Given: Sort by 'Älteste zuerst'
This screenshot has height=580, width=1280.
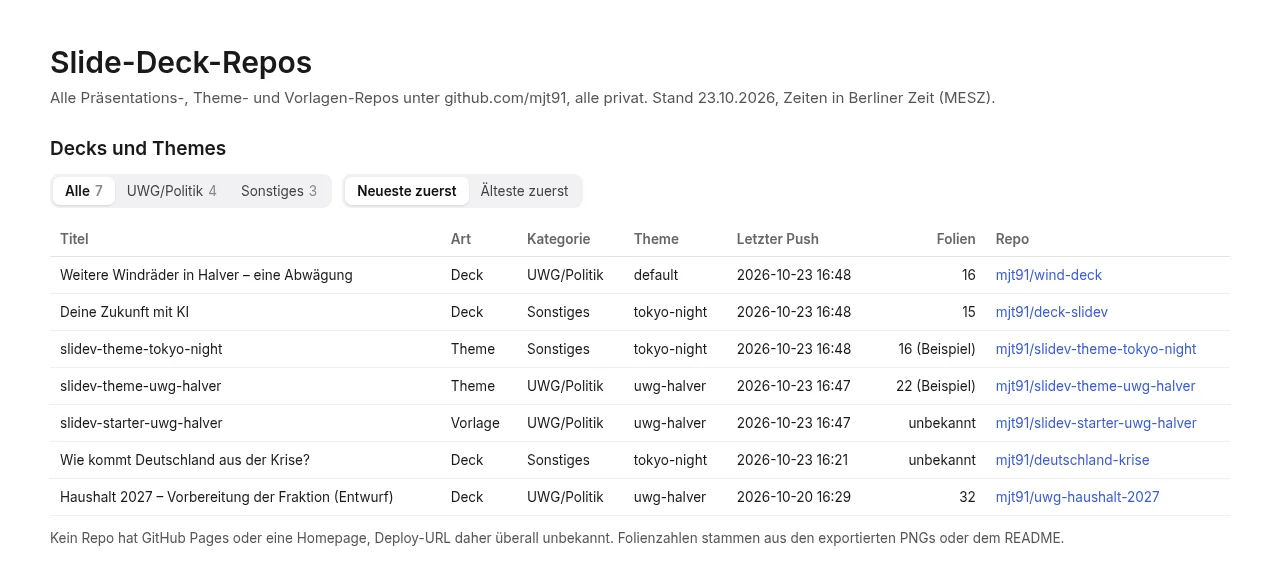Looking at the screenshot, I should click(524, 191).
